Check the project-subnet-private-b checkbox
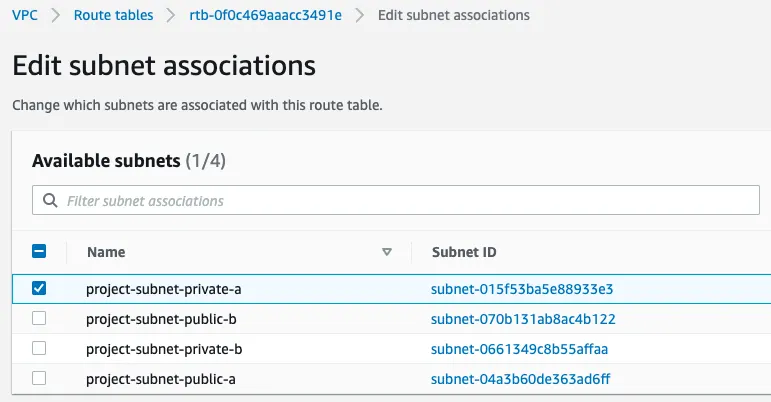Screen dimensions: 771x402 (39, 348)
